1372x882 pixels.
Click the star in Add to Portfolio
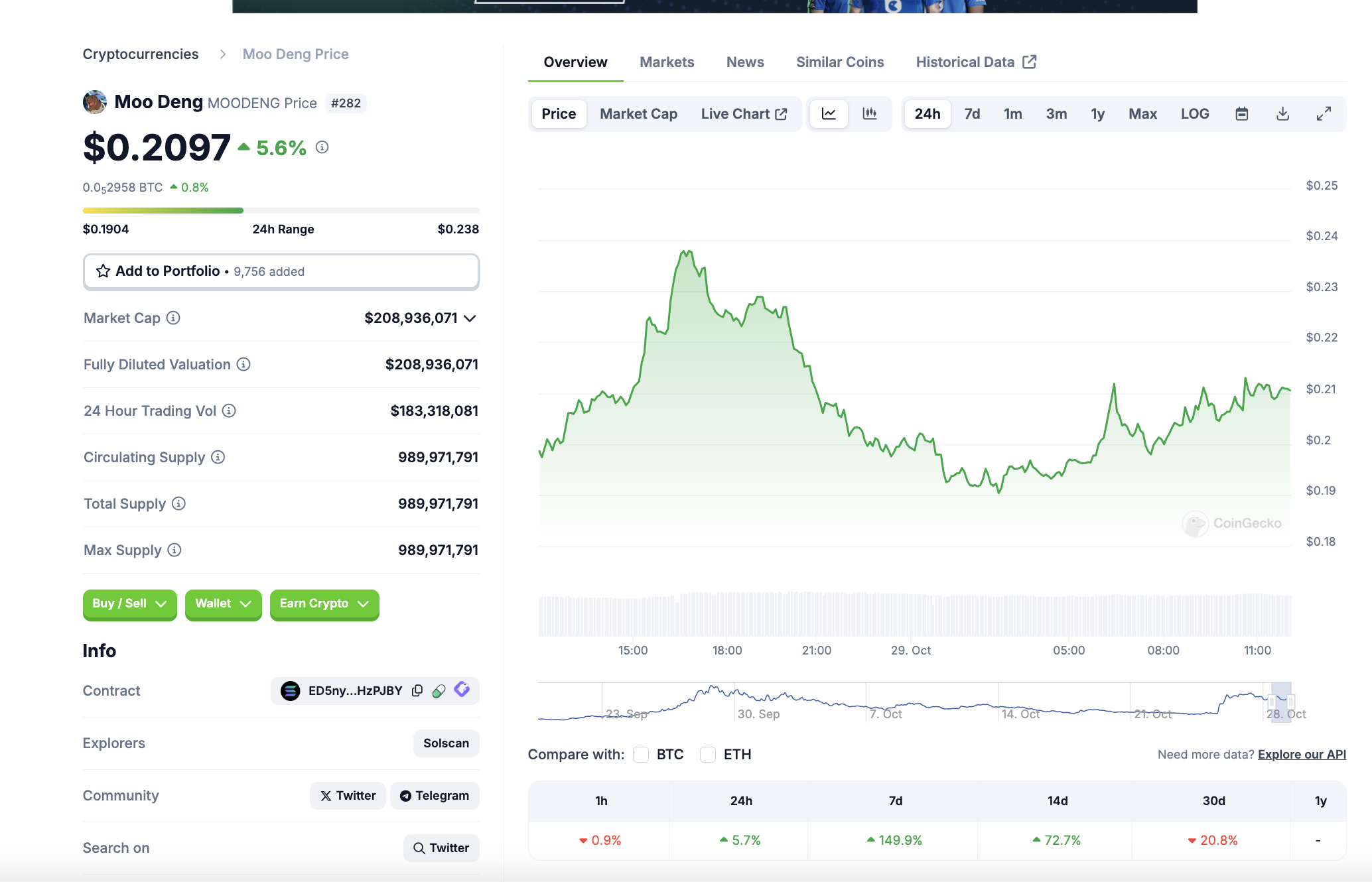click(x=103, y=271)
